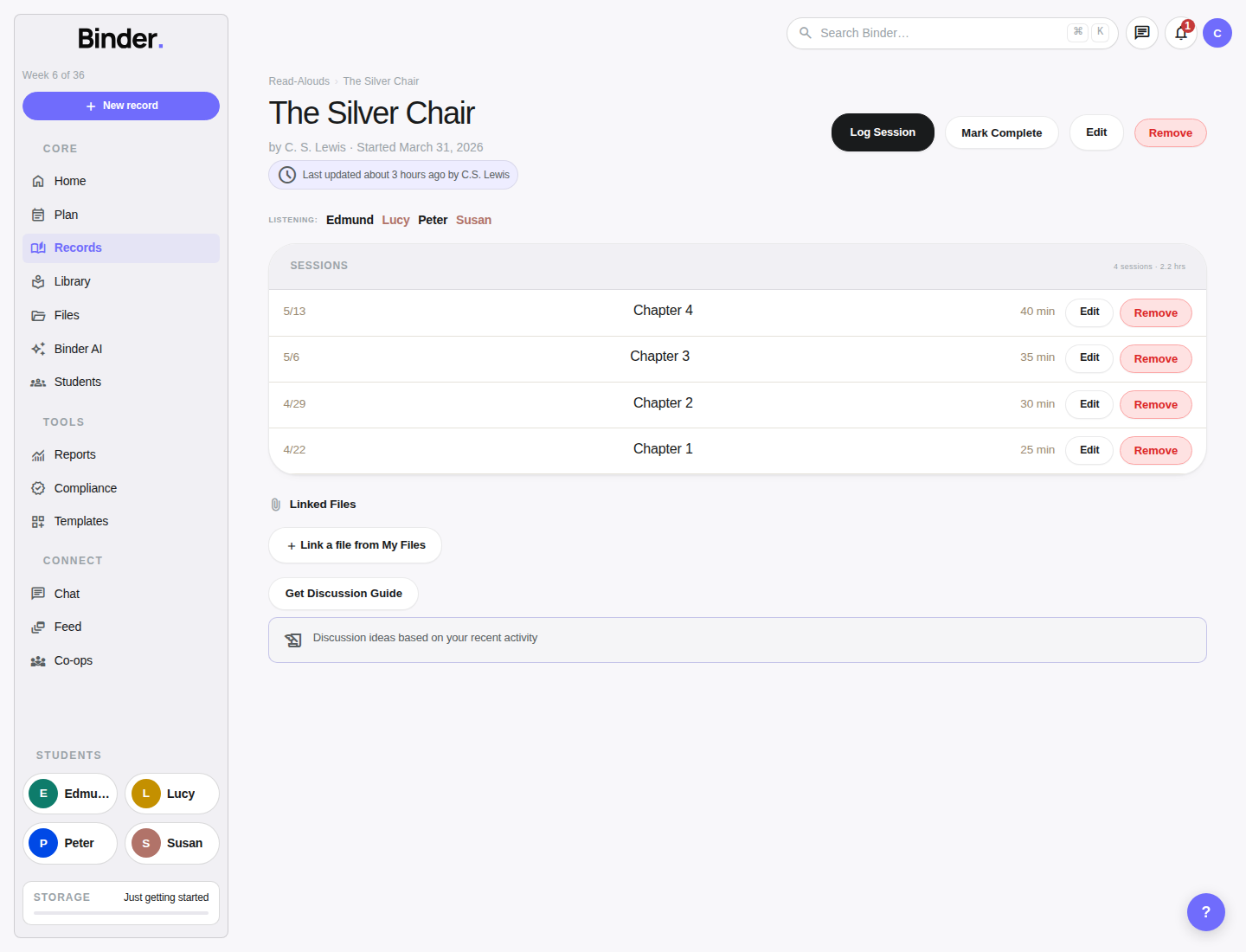Viewport: 1246px width, 952px height.
Task: Open the notifications bell
Action: pos(1181,33)
